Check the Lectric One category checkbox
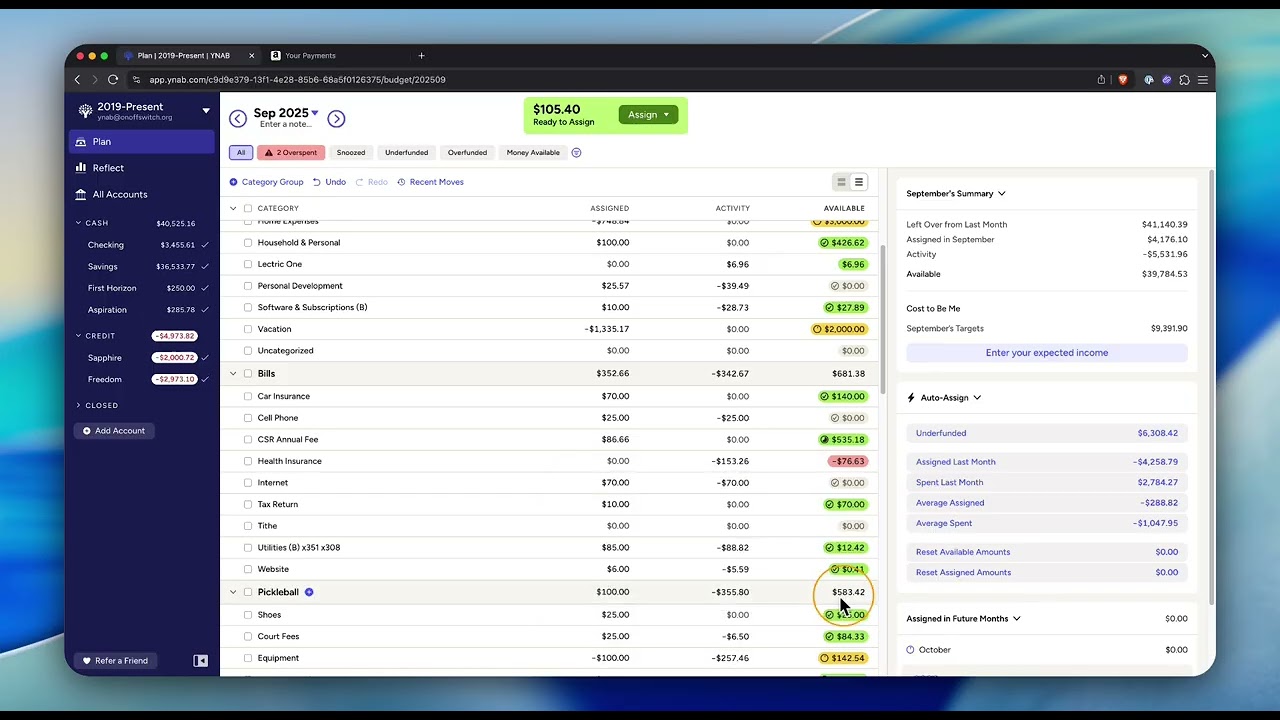 (x=248, y=264)
